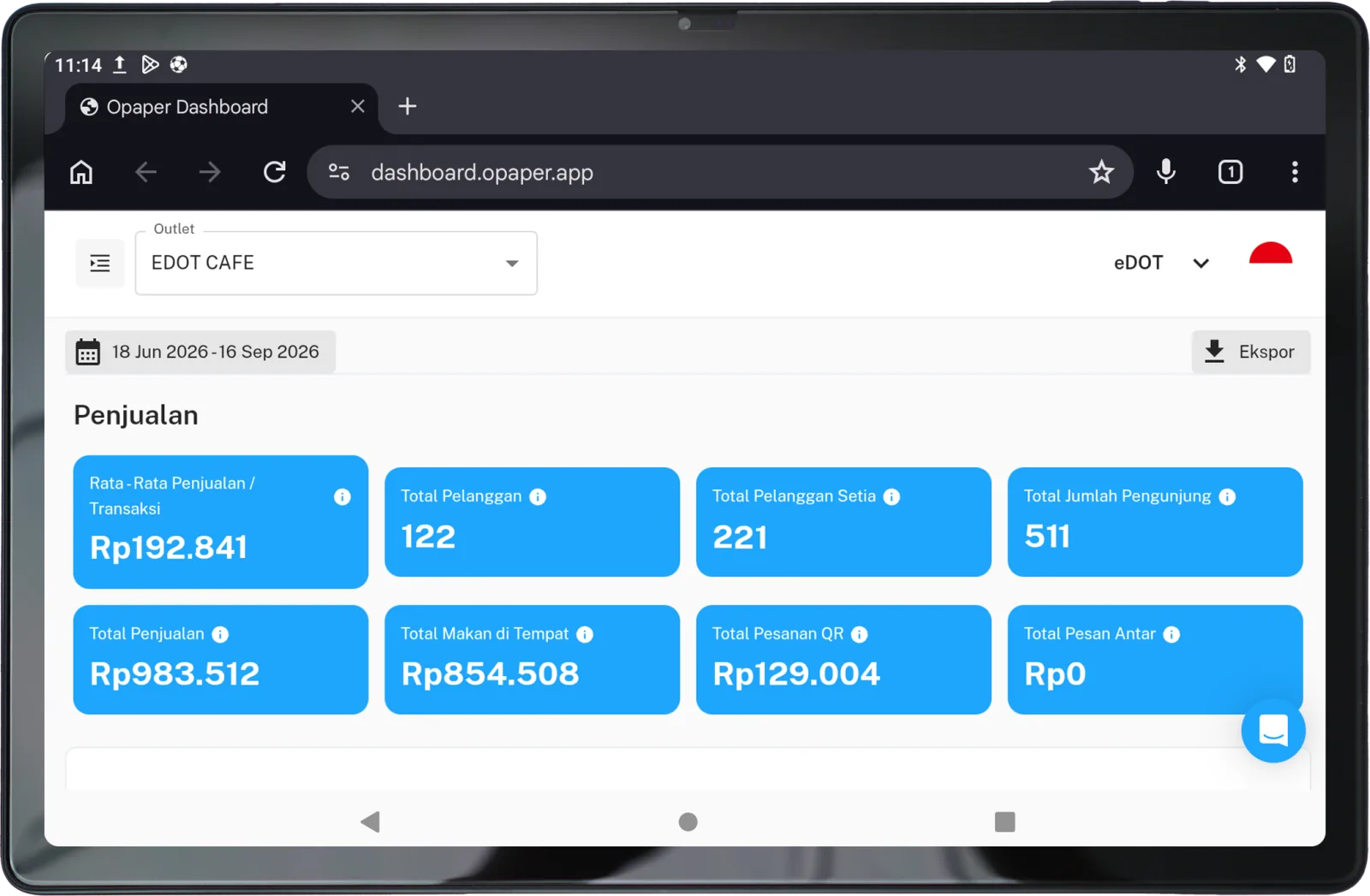Viewport: 1370px width, 896px height.
Task: Click the Rp129.004 Pesanan QR value
Action: coord(796,674)
